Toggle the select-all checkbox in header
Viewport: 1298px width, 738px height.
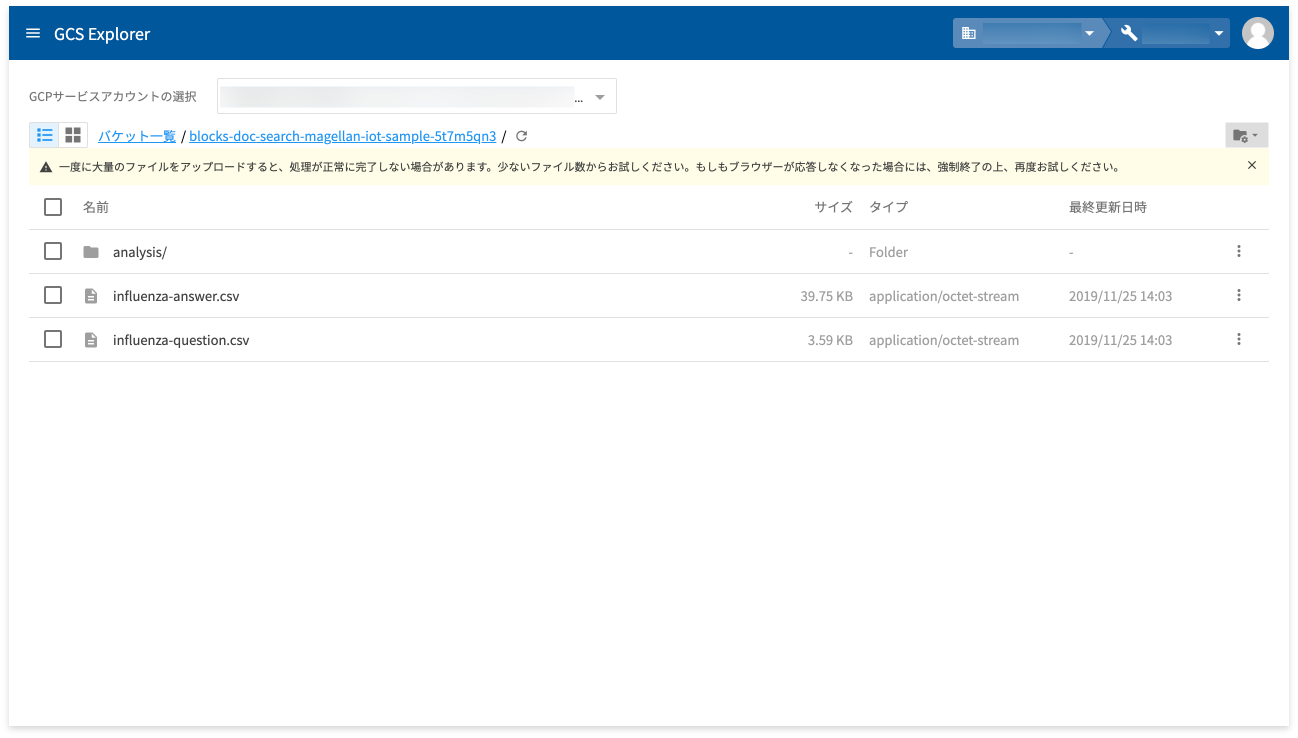click(53, 207)
